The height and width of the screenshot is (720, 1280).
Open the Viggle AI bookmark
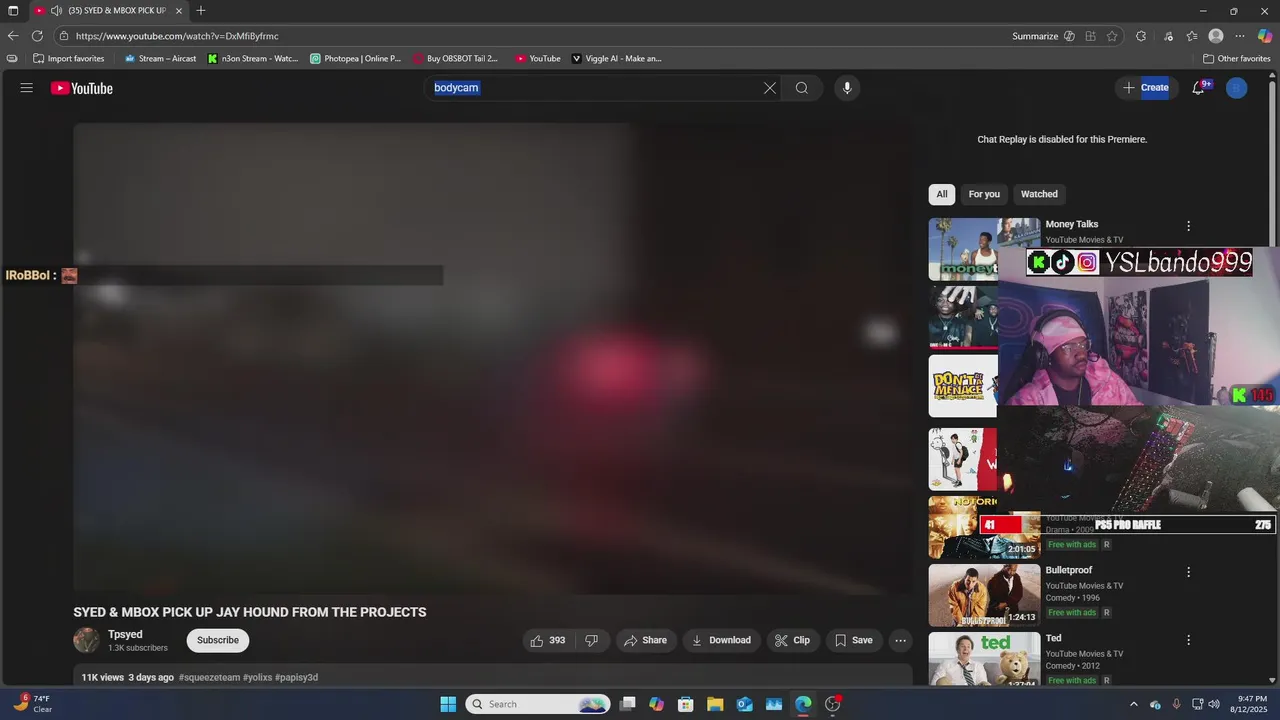click(x=616, y=58)
